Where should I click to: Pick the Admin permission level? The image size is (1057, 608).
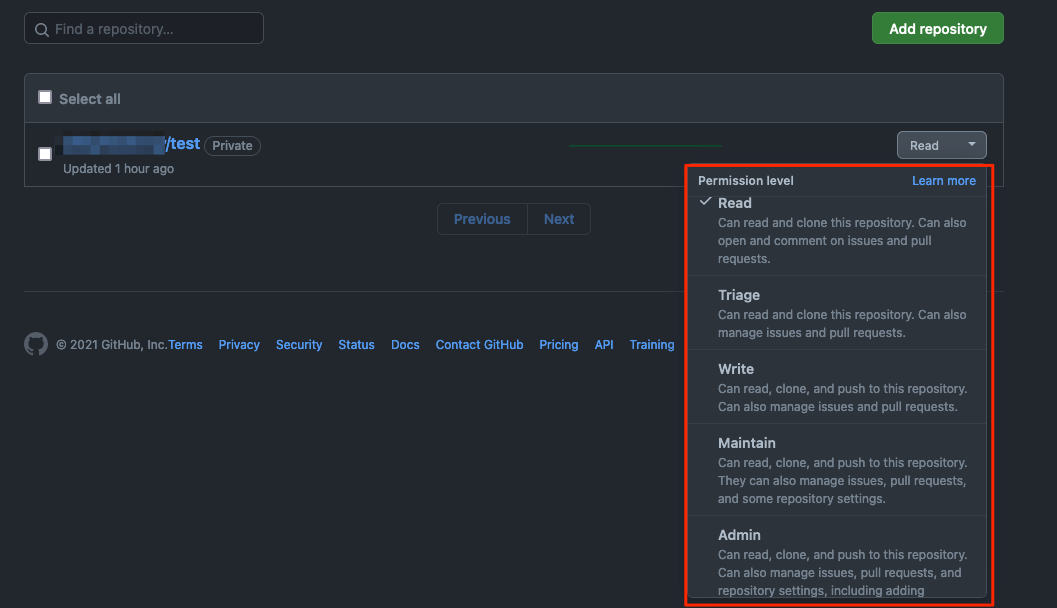point(739,535)
